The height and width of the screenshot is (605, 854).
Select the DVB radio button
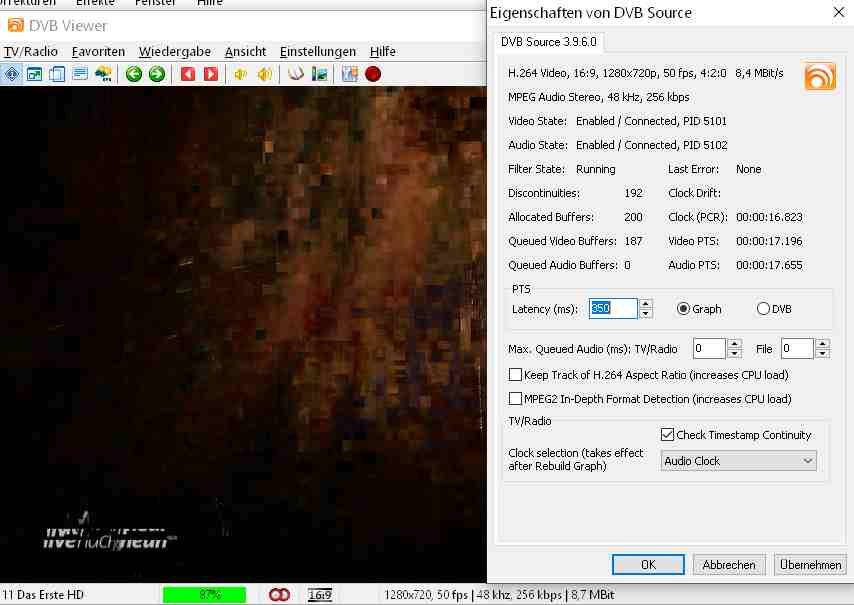click(764, 309)
